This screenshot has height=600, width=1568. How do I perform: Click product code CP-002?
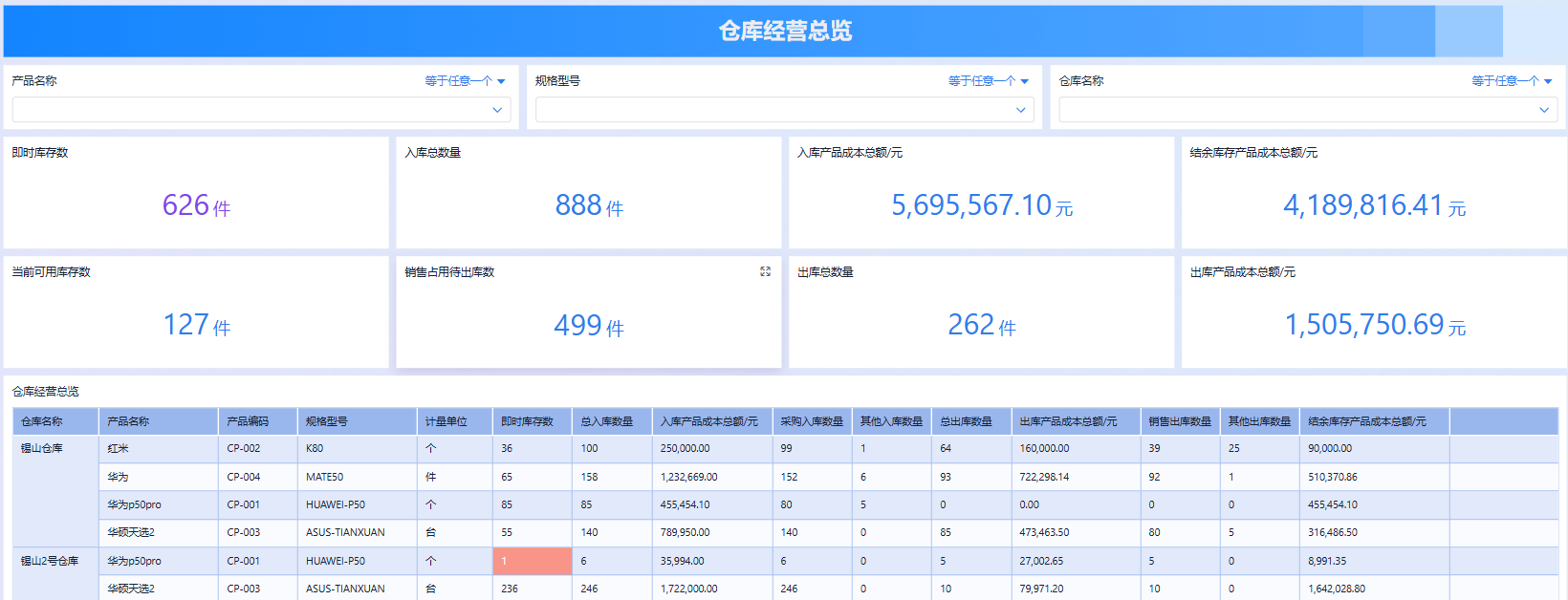point(258,449)
